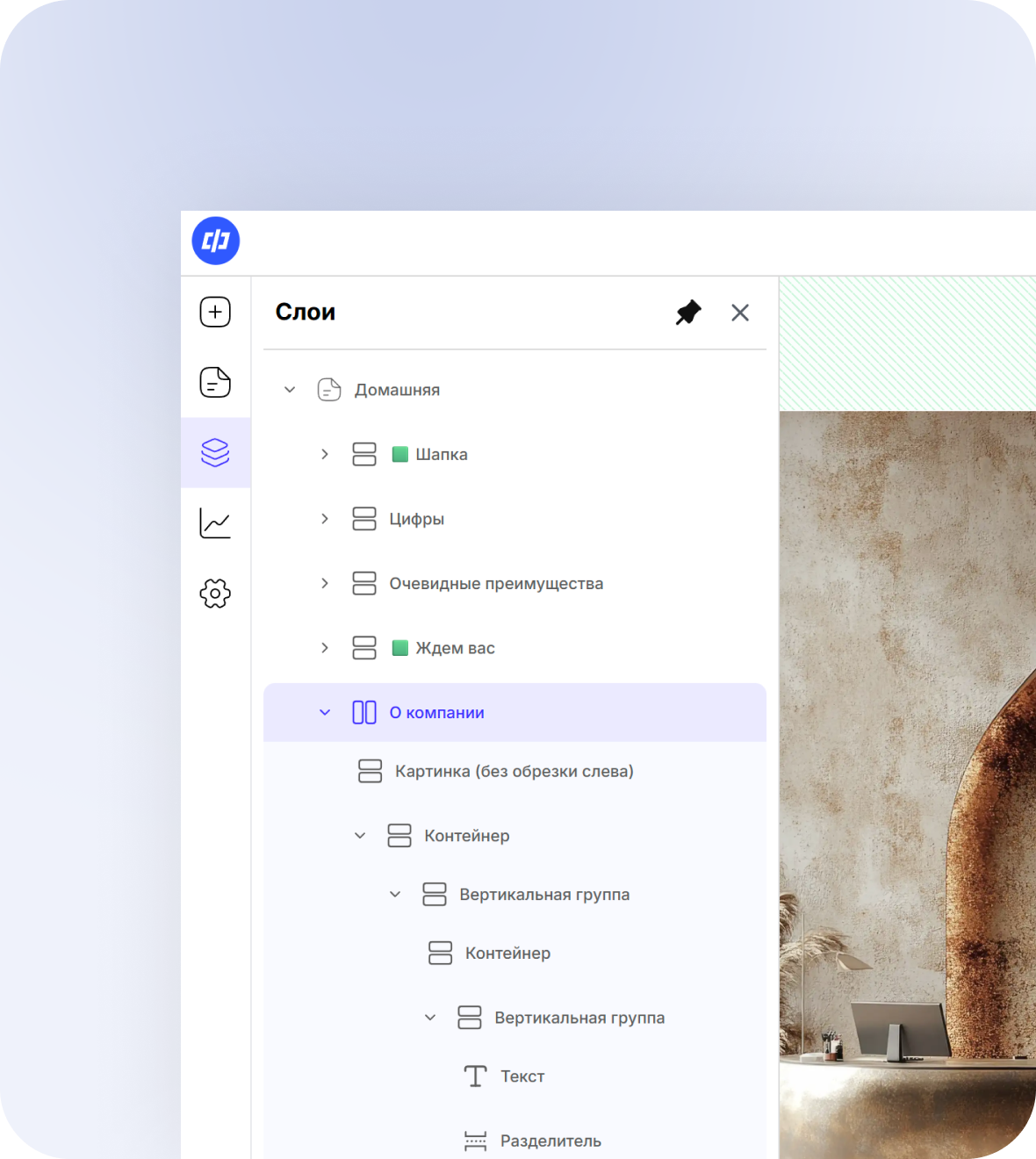1036x1159 pixels.
Task: Open the analytics chart icon
Action: [x=215, y=523]
